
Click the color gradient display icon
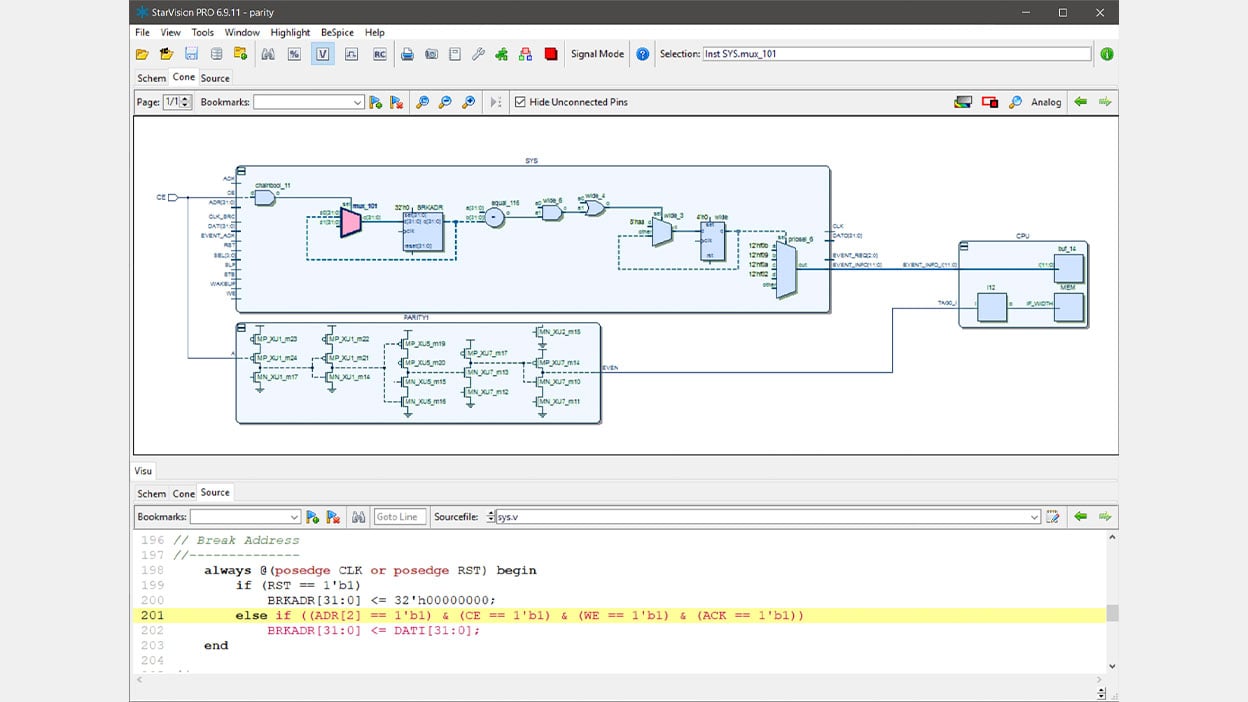(x=963, y=102)
